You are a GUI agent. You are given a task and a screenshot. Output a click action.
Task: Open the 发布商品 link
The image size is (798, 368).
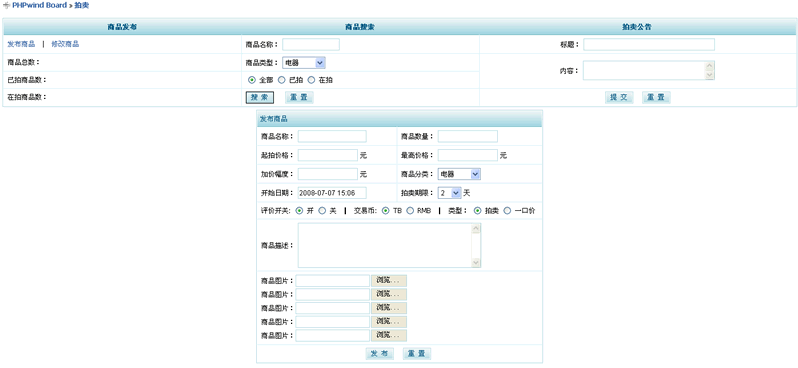click(x=21, y=44)
